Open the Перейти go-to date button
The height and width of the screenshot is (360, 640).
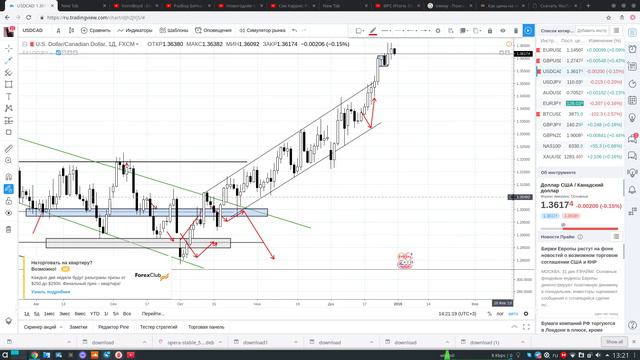pos(153,314)
